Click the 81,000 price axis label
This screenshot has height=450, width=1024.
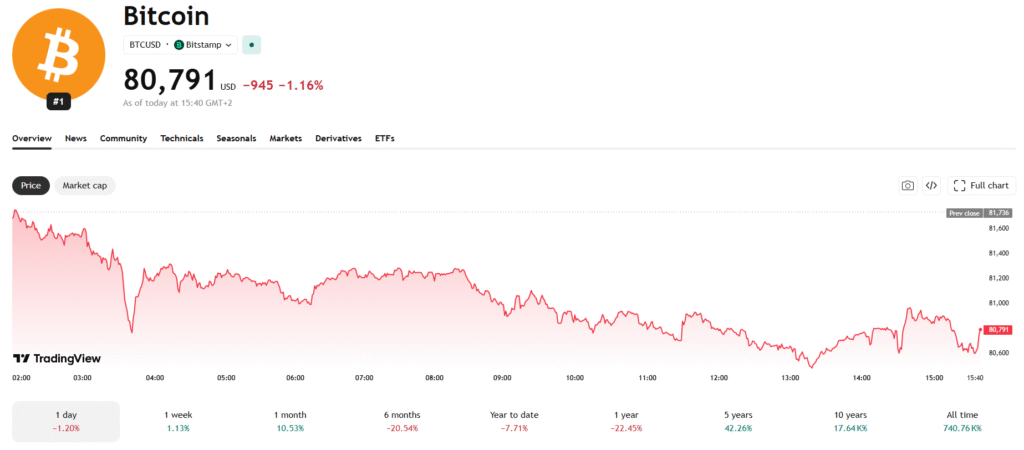coord(999,303)
